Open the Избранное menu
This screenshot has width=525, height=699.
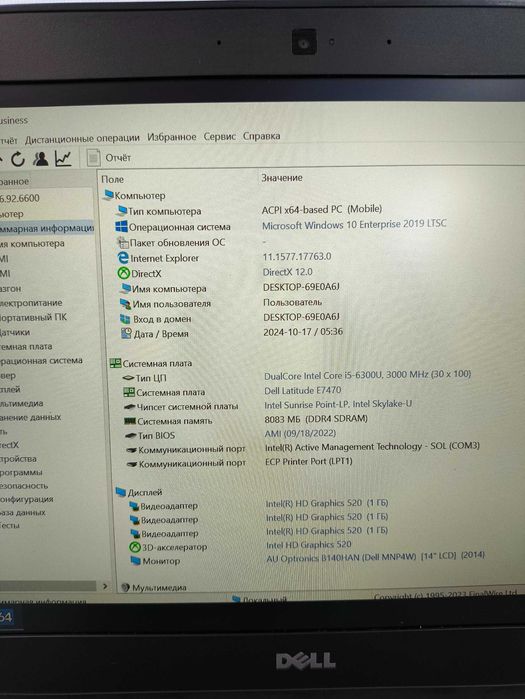coord(172,137)
